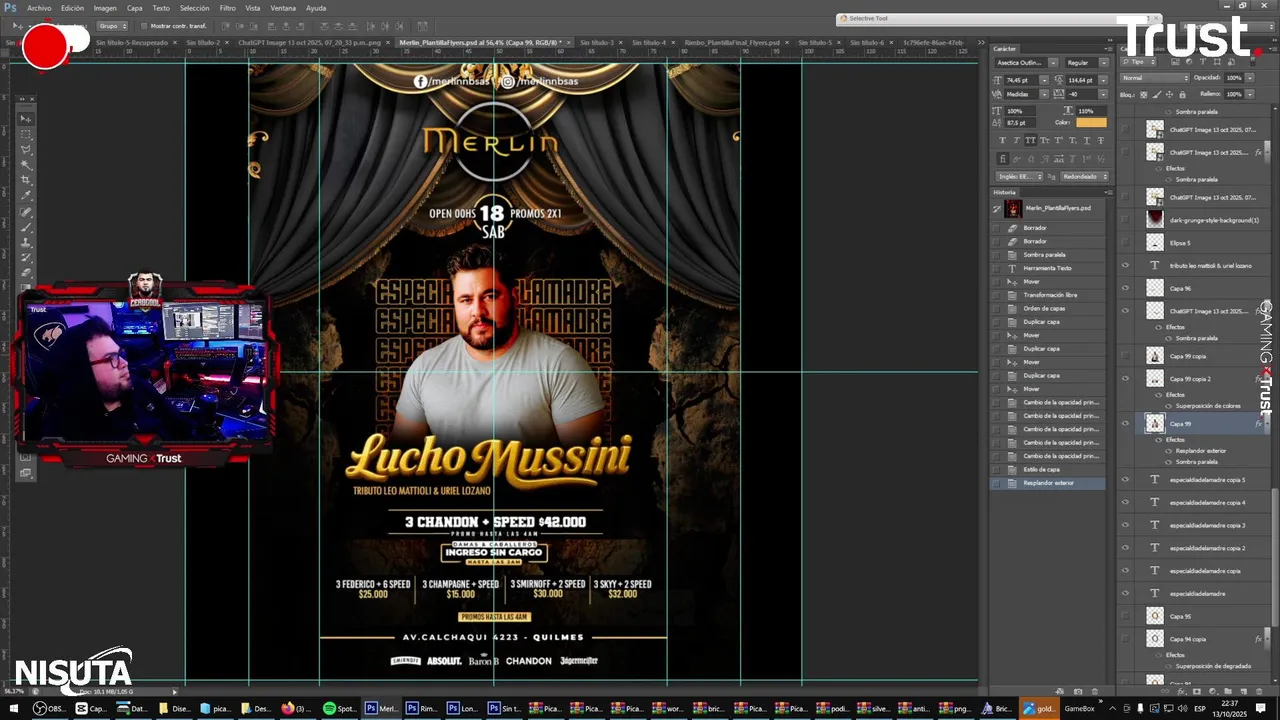1280x720 pixels.
Task: Select the Move tool in toolbox
Action: pos(26,118)
